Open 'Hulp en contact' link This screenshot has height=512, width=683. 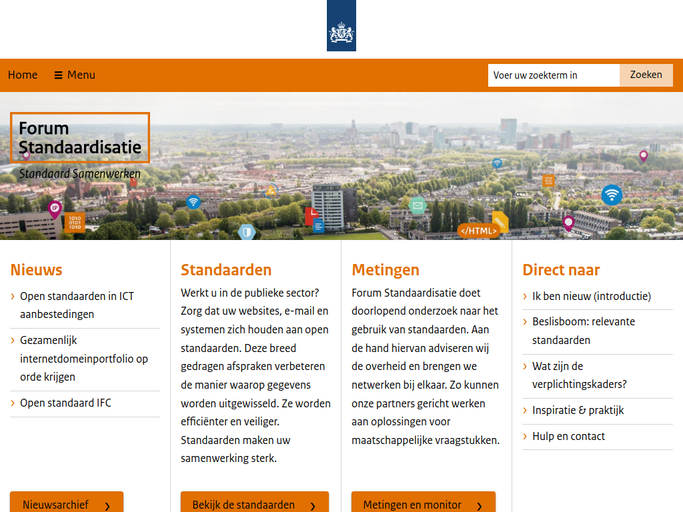(568, 436)
